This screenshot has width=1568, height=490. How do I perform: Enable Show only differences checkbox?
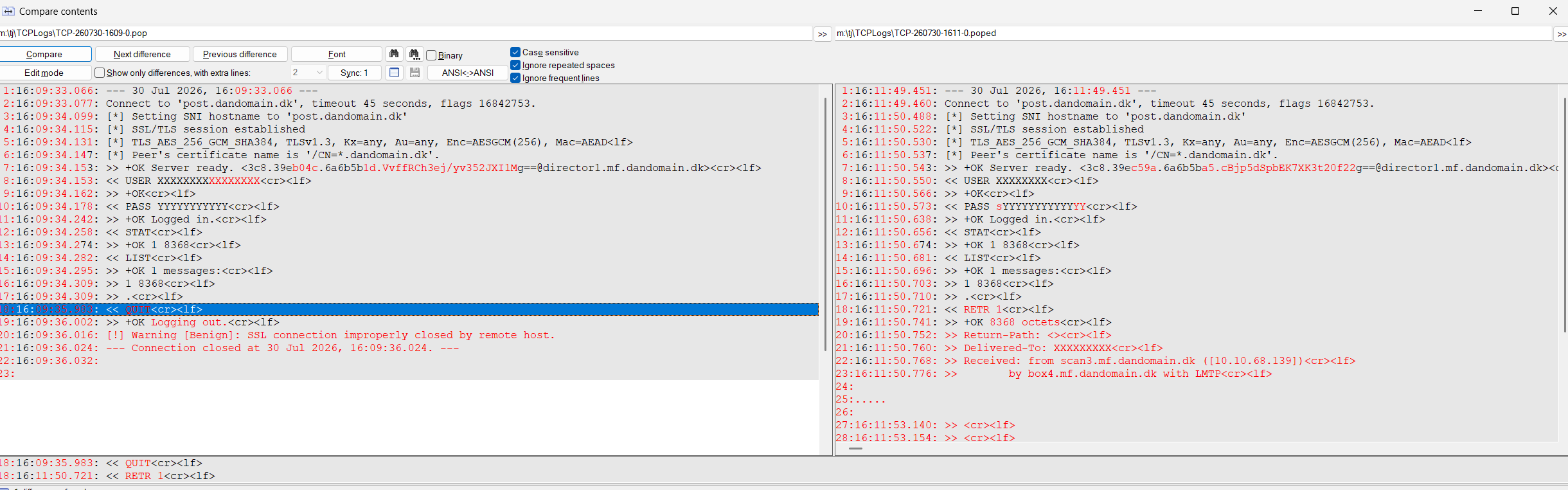[x=100, y=73]
